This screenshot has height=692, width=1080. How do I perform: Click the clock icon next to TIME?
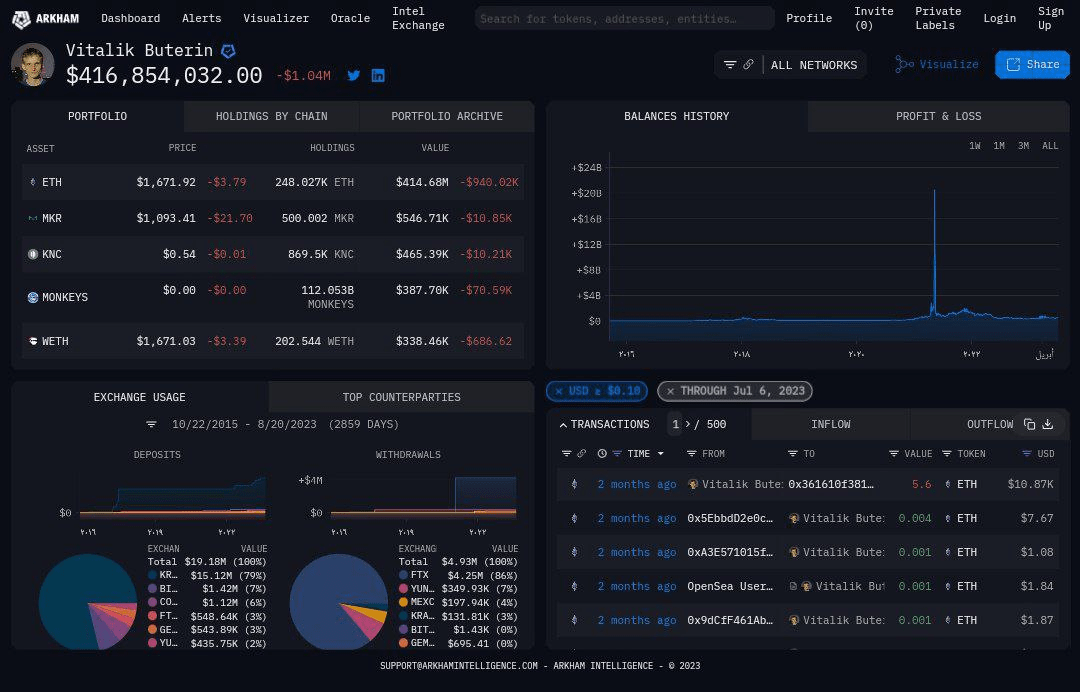click(602, 454)
